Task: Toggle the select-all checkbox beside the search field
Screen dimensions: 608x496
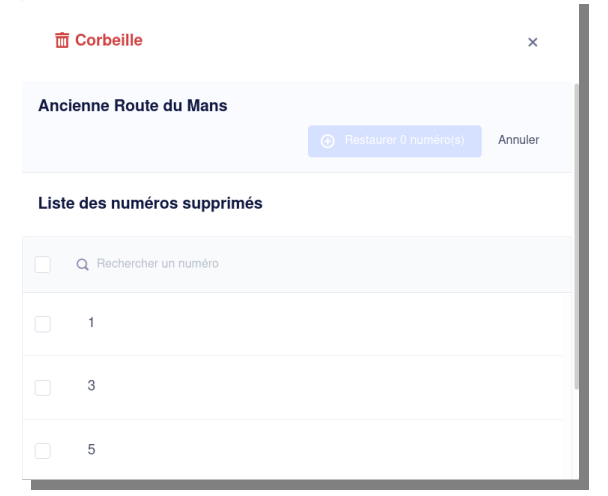Action: coord(43,264)
